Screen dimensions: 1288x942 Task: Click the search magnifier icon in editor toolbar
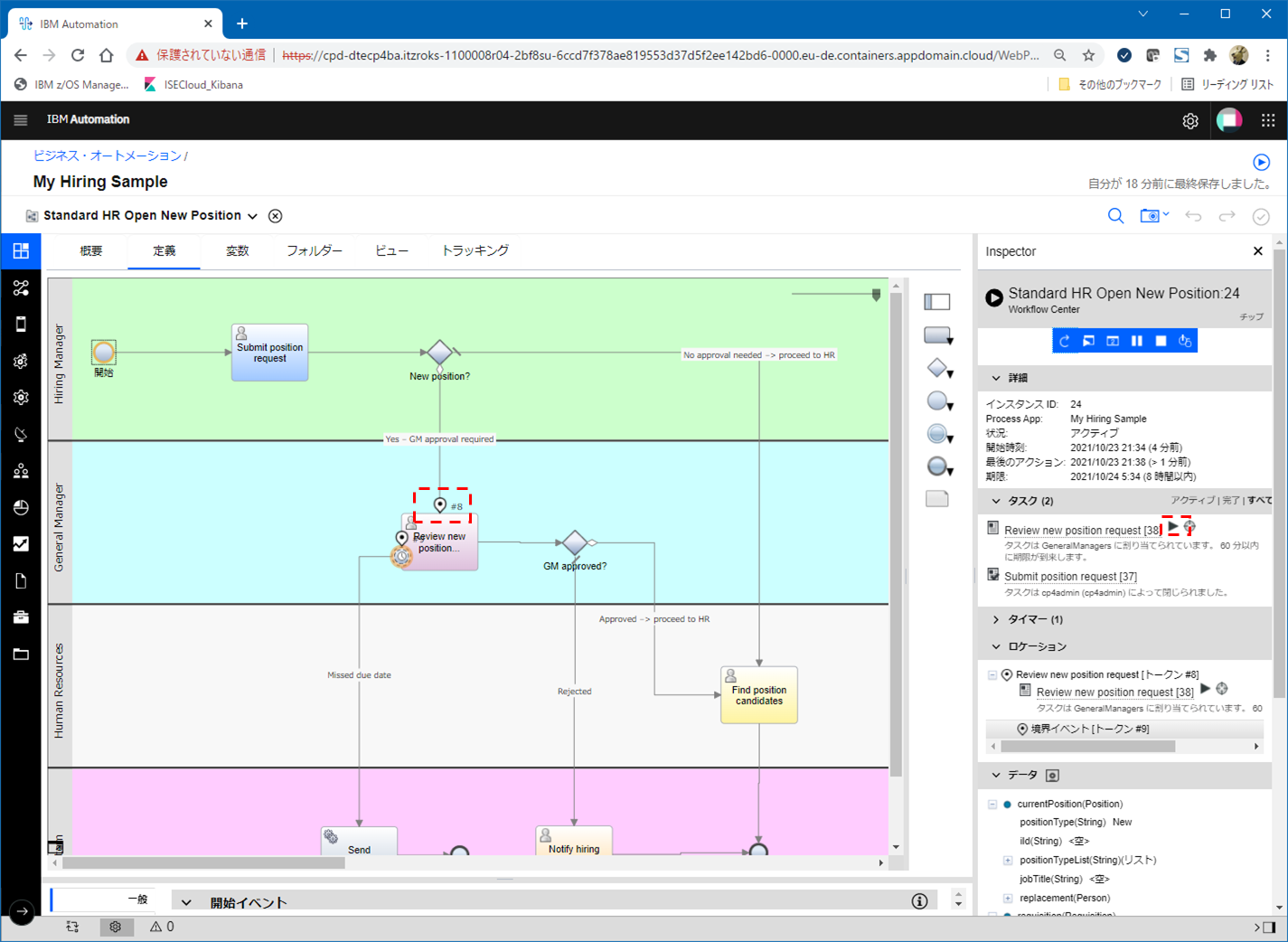pos(1116,216)
